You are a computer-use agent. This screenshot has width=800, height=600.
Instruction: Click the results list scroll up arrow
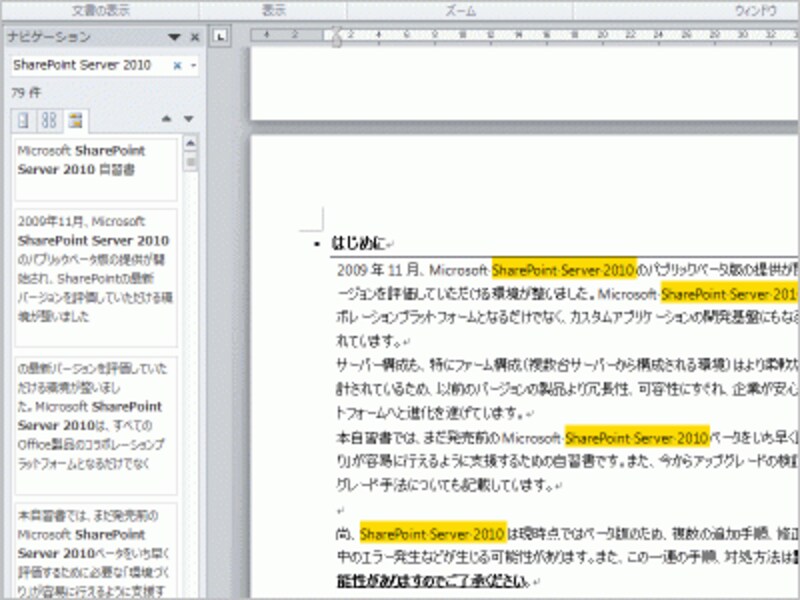pos(191,143)
